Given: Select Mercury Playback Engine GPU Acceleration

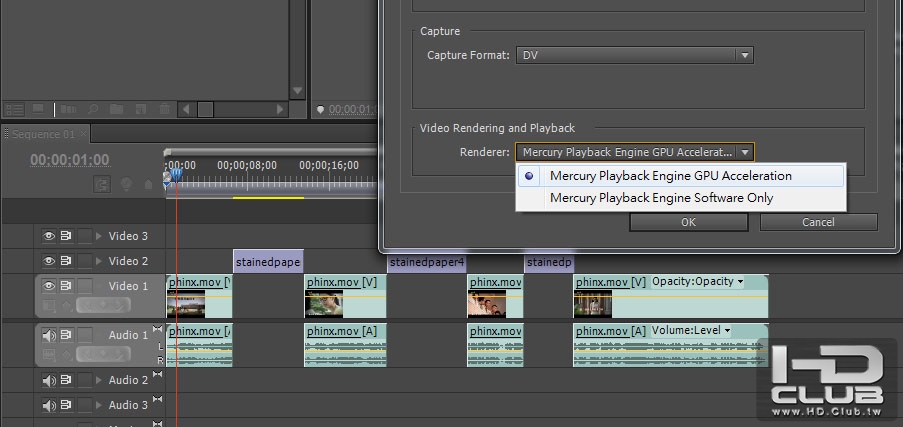Looking at the screenshot, I should point(681,176).
